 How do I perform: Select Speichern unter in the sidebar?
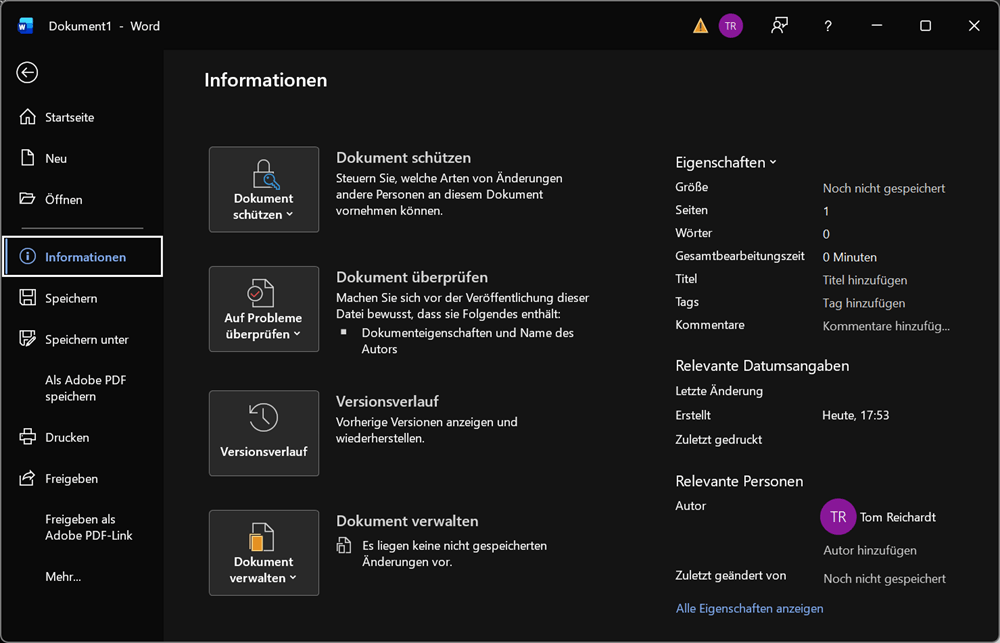point(82,339)
